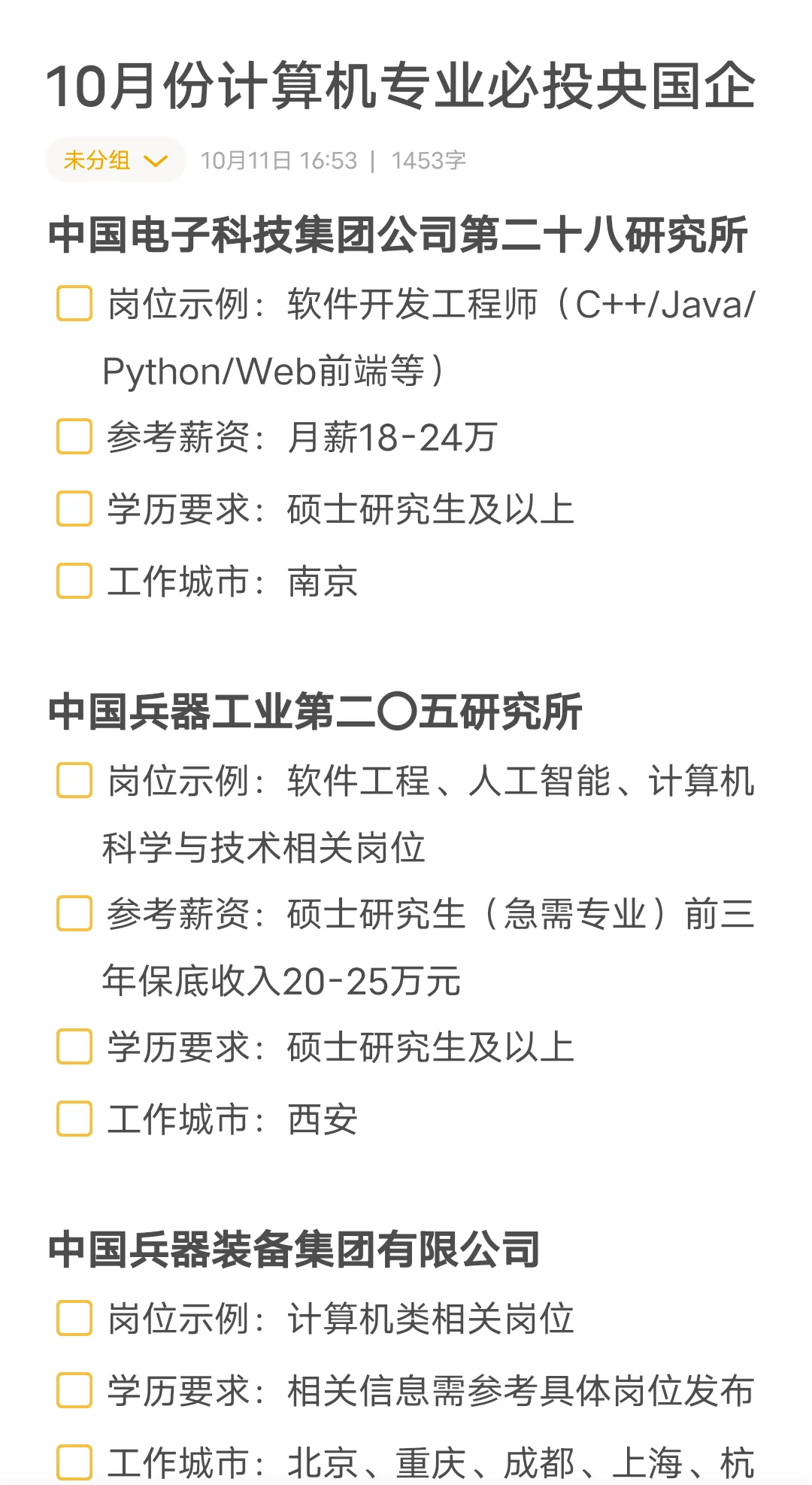Viewport: 812px width, 1485px height.
Task: Check the first 学历要求 硕士研究生及以上 checkbox
Action: click(74, 509)
